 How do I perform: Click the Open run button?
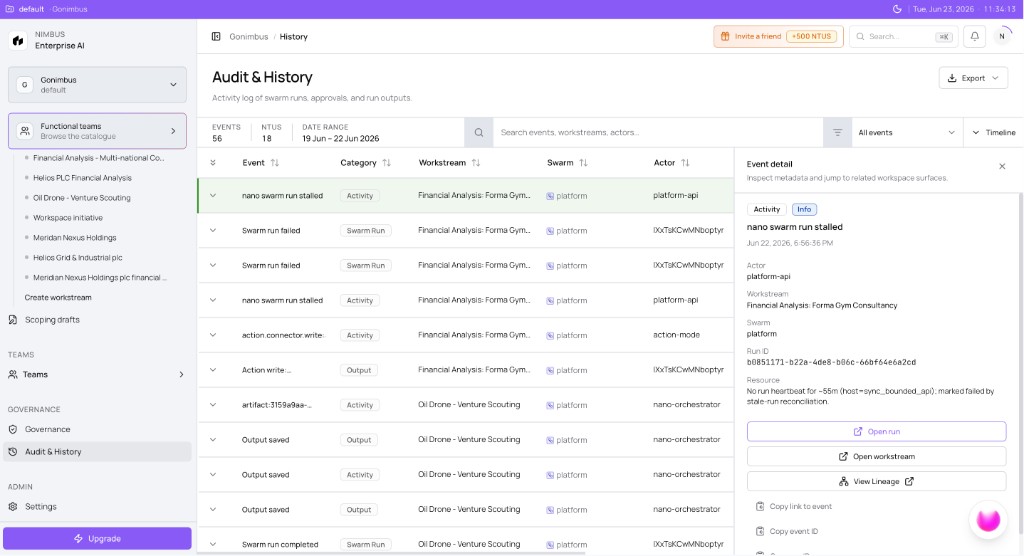click(x=876, y=432)
